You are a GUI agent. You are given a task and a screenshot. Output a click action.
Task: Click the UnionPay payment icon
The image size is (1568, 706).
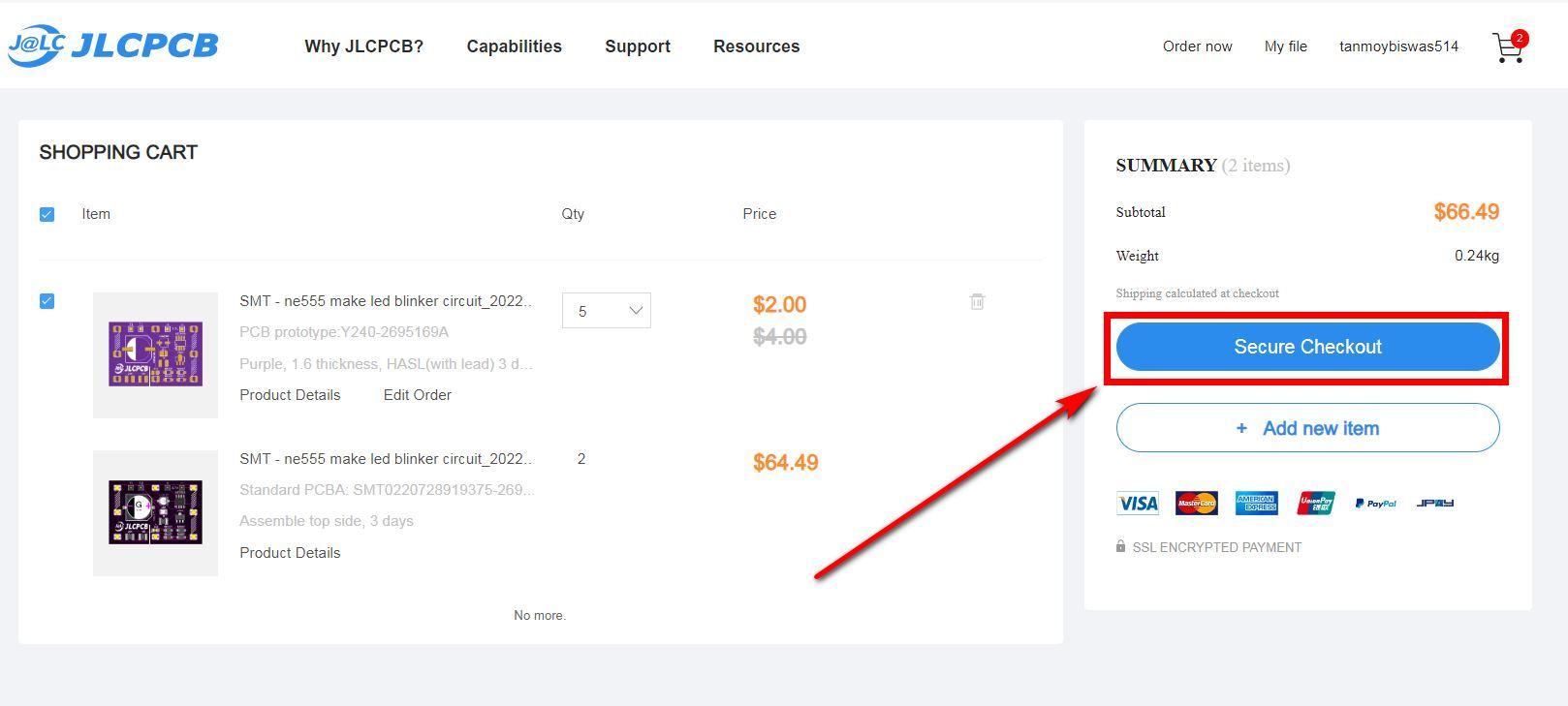(1316, 503)
